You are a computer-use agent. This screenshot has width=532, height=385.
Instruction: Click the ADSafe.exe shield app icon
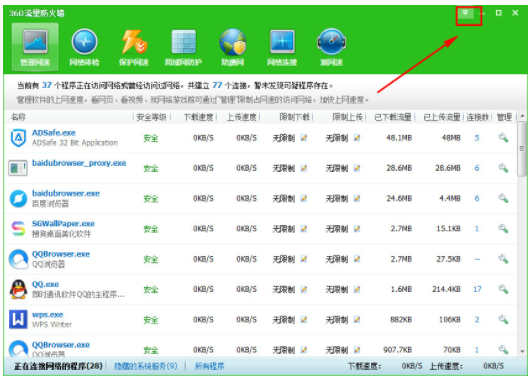click(x=18, y=138)
